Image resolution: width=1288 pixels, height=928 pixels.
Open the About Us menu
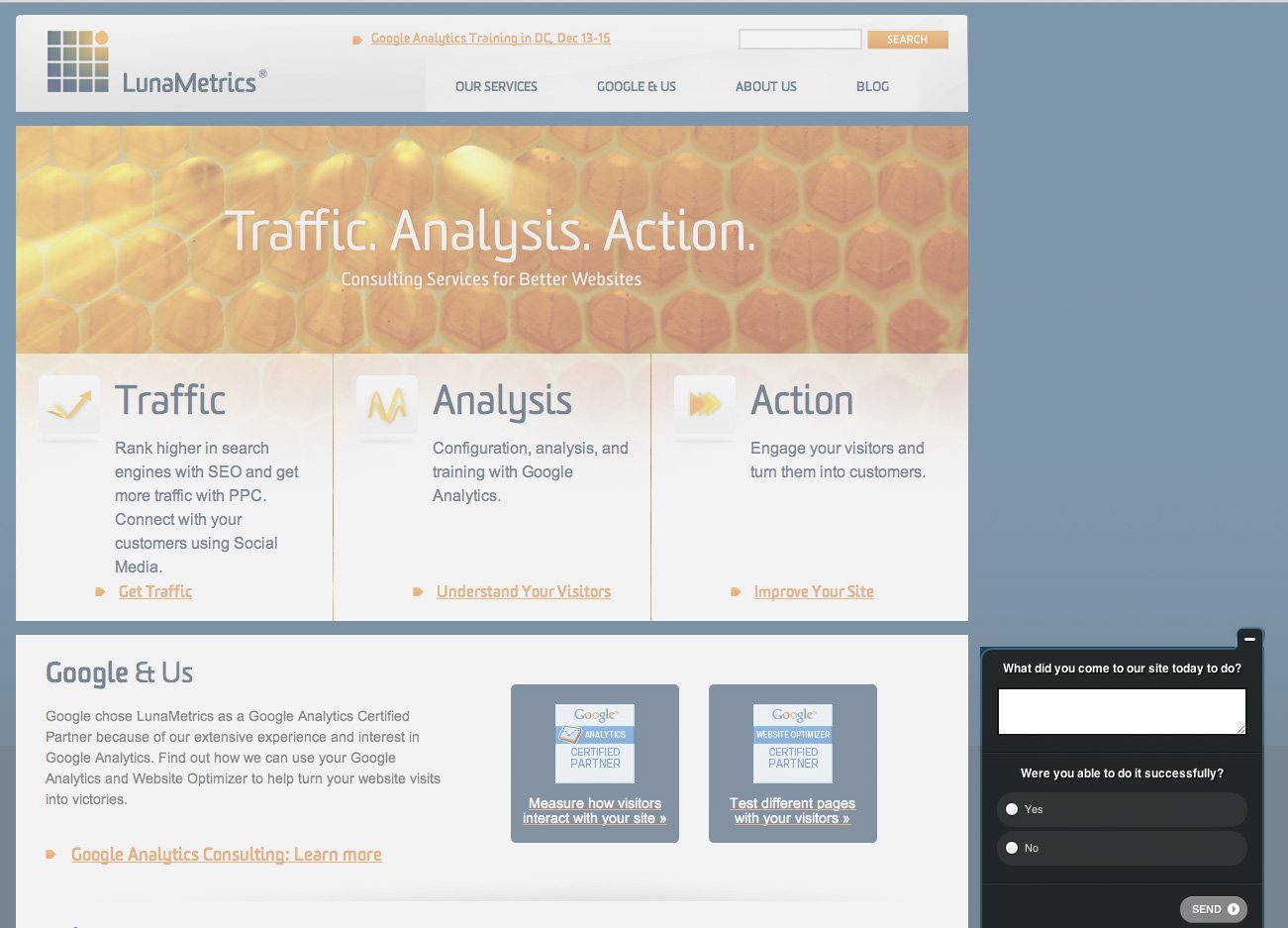765,87
